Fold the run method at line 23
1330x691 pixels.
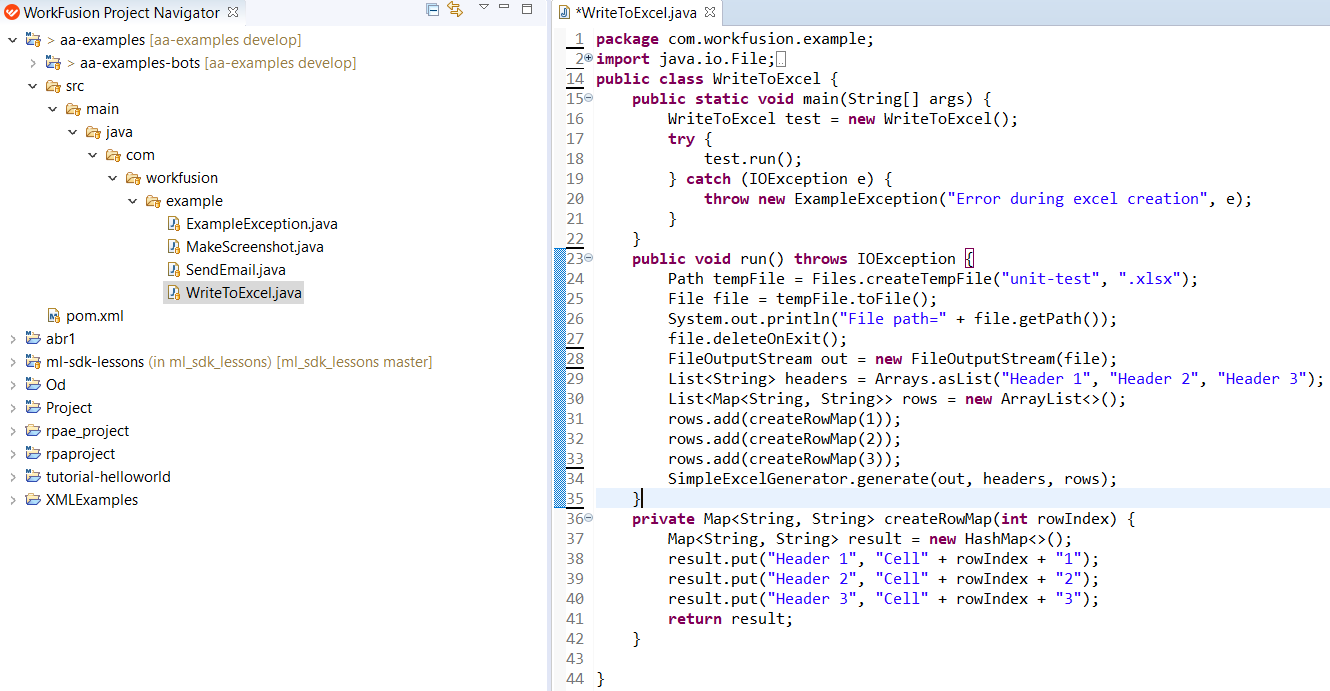tap(588, 258)
